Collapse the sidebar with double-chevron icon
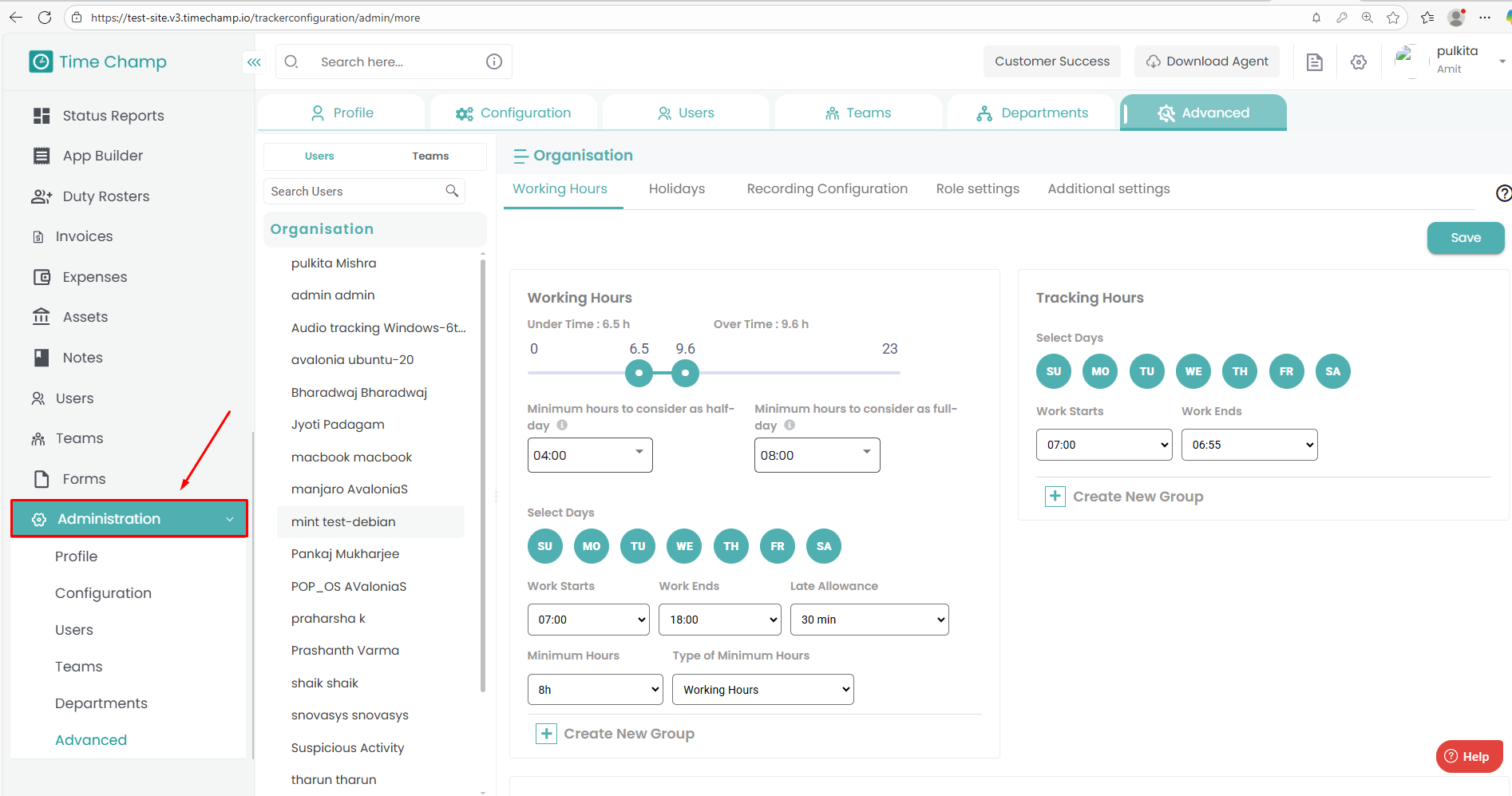The height and width of the screenshot is (796, 1512). coord(254,62)
